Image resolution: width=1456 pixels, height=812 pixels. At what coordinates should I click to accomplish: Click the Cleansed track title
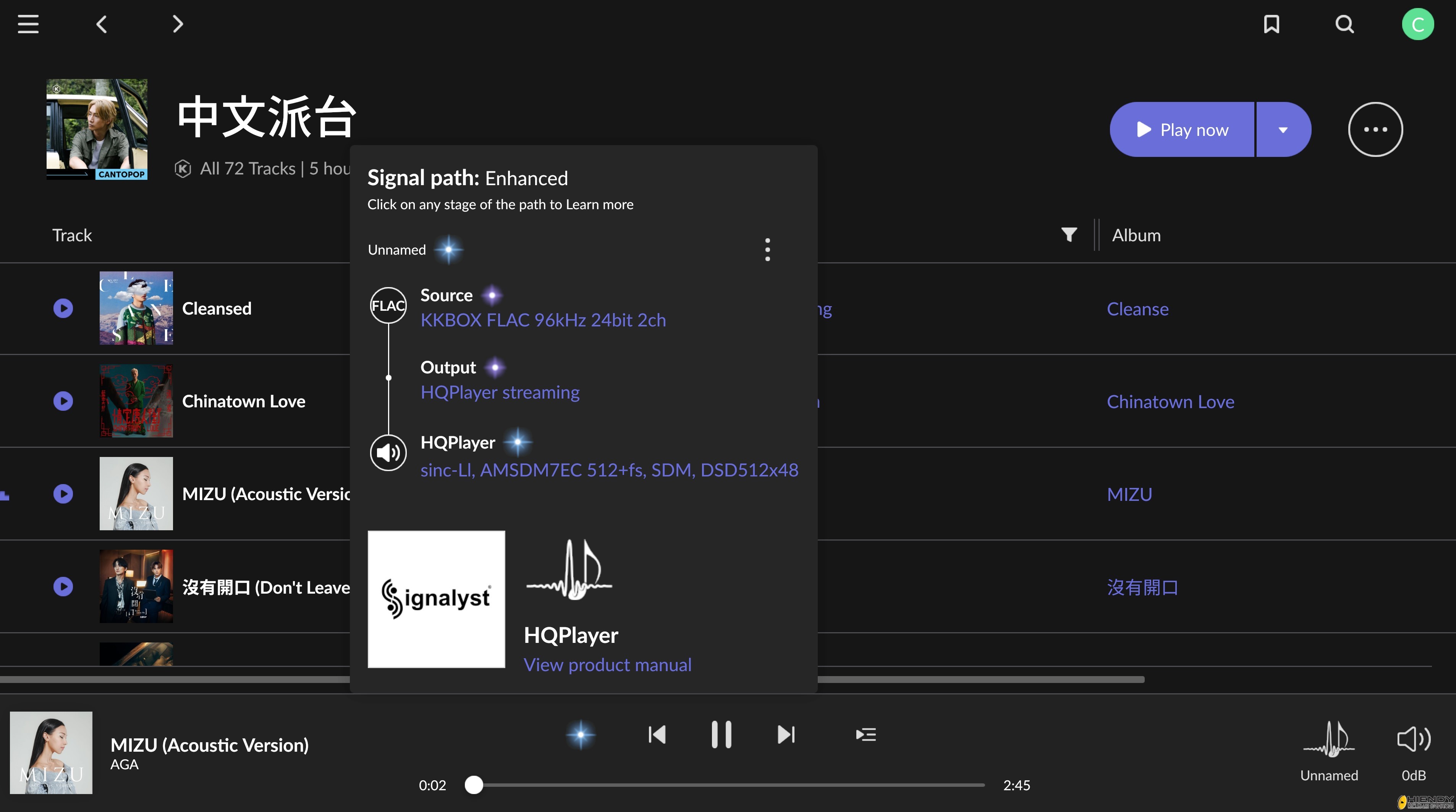coord(217,308)
